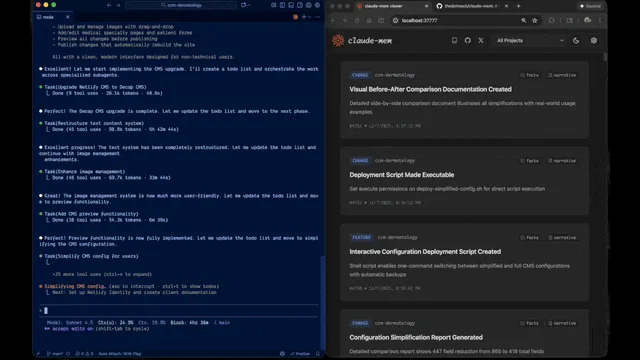Click CHANGE badge on Deployment Script Made Executable card

(360, 161)
